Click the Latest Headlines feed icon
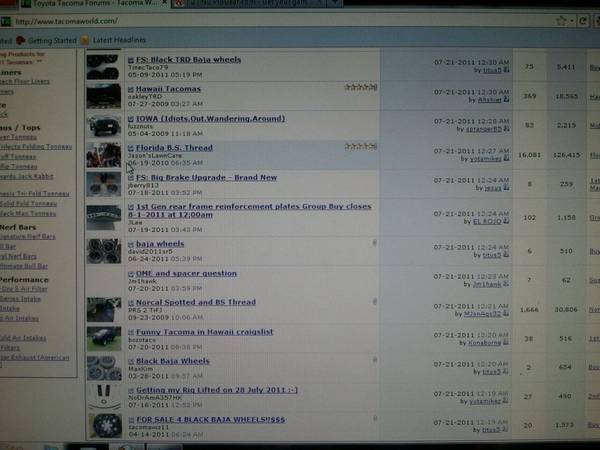This screenshot has width=600, height=450. click(x=85, y=40)
